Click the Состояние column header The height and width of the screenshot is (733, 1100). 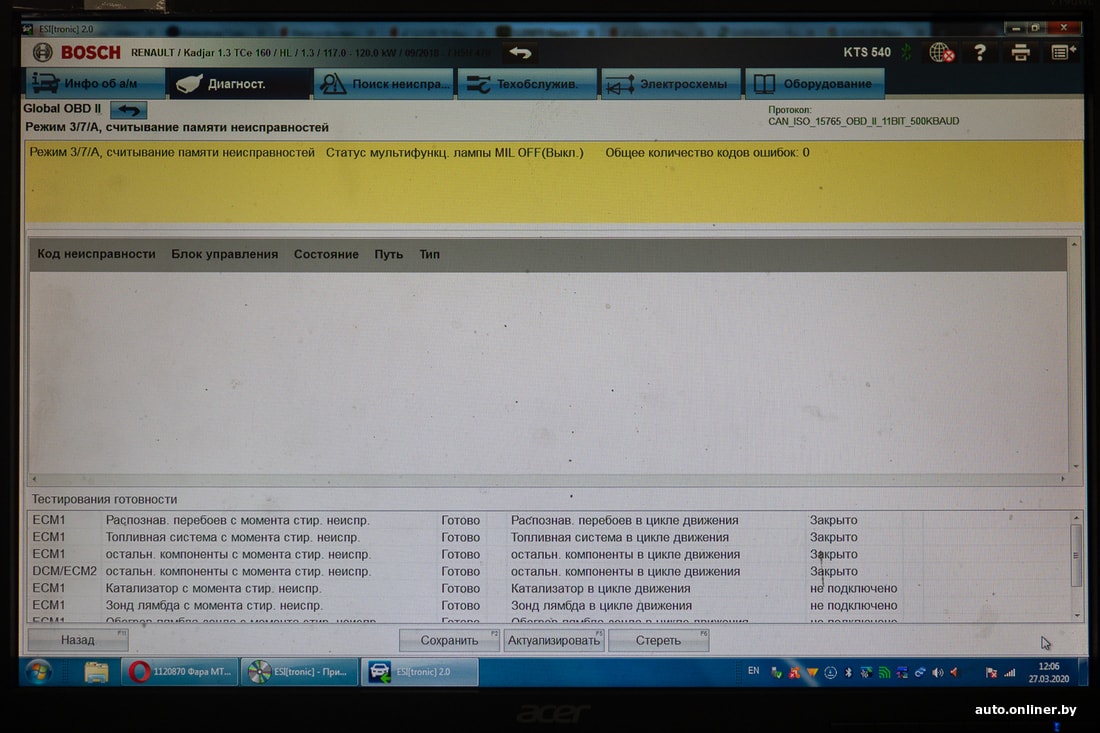pos(326,254)
